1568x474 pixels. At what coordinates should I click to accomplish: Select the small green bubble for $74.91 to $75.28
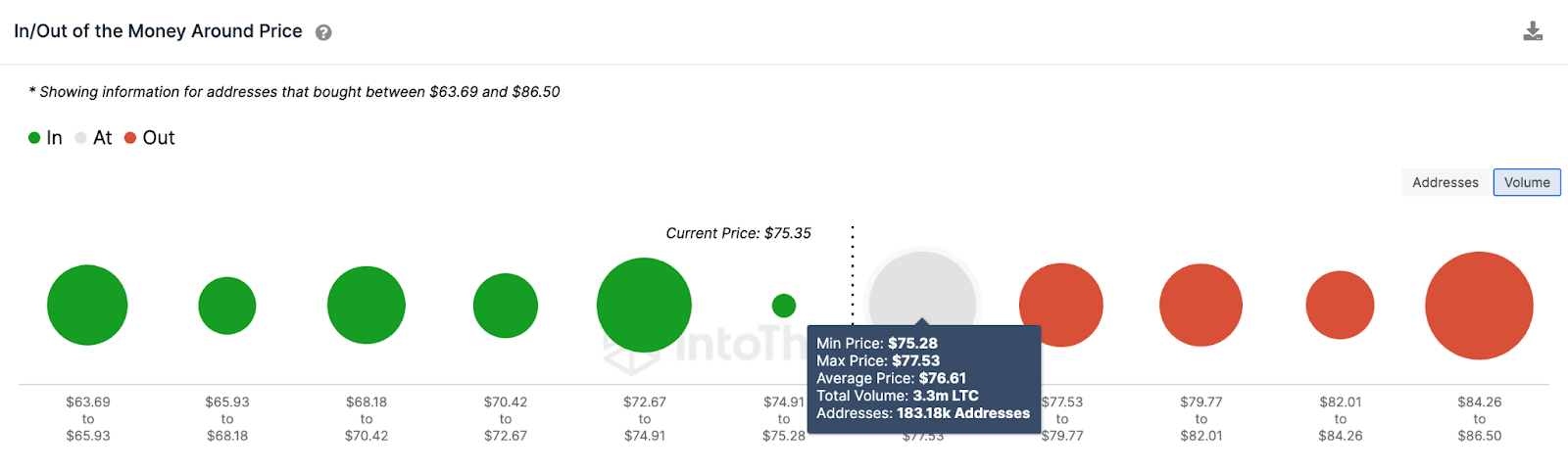click(784, 306)
